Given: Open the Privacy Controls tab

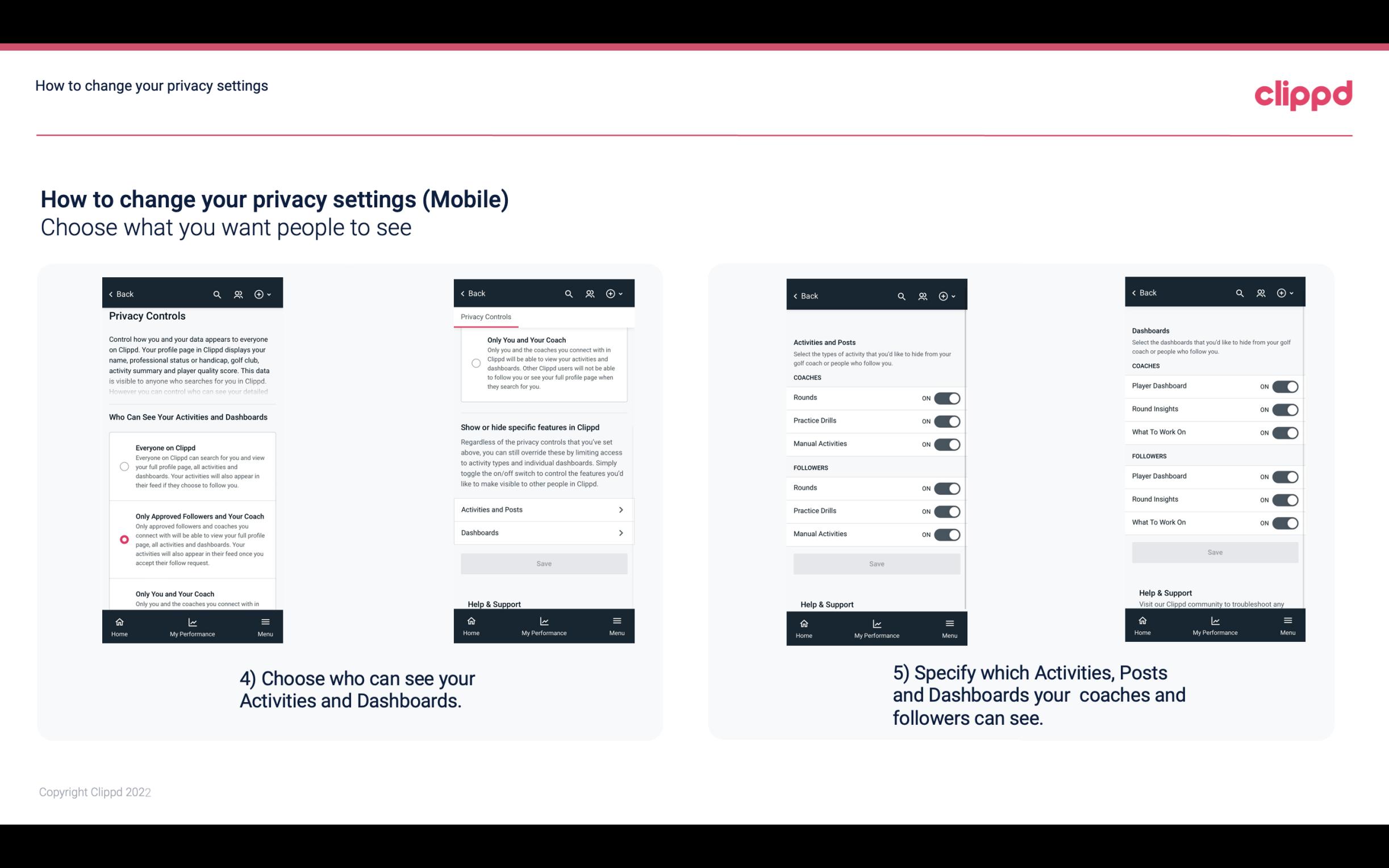Looking at the screenshot, I should pos(485,317).
